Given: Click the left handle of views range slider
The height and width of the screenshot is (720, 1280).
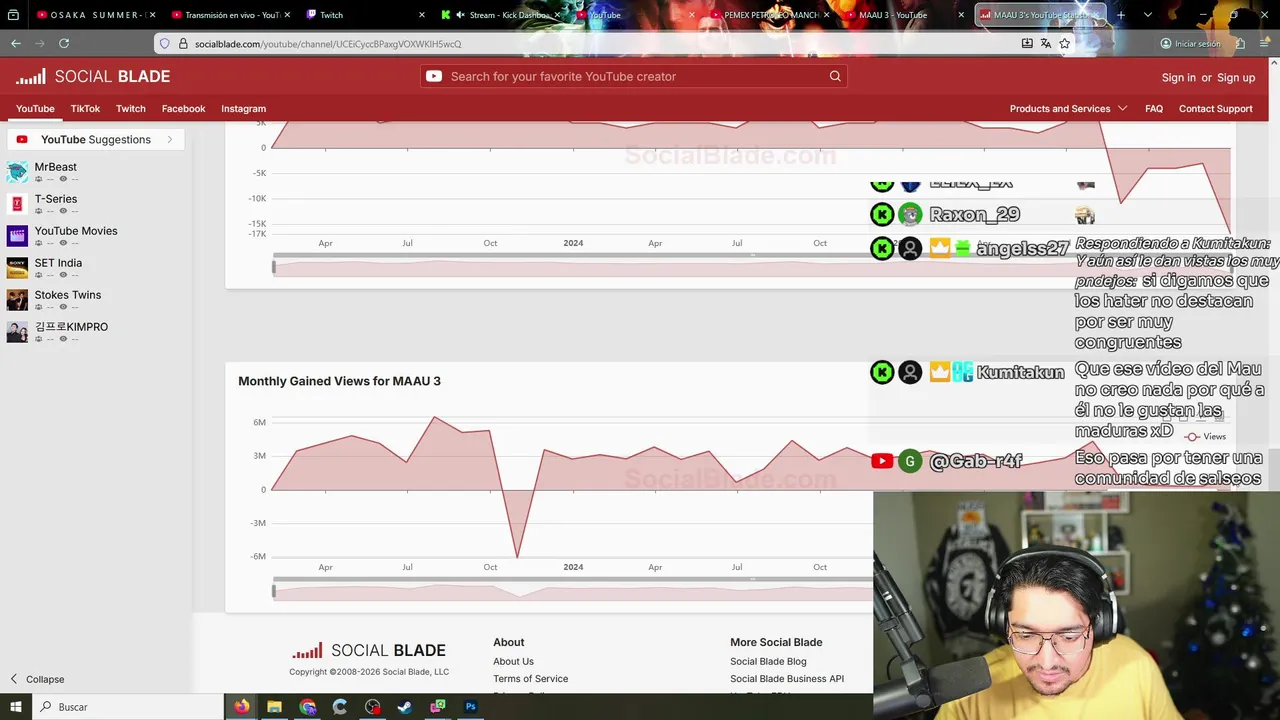Looking at the screenshot, I should [x=274, y=591].
